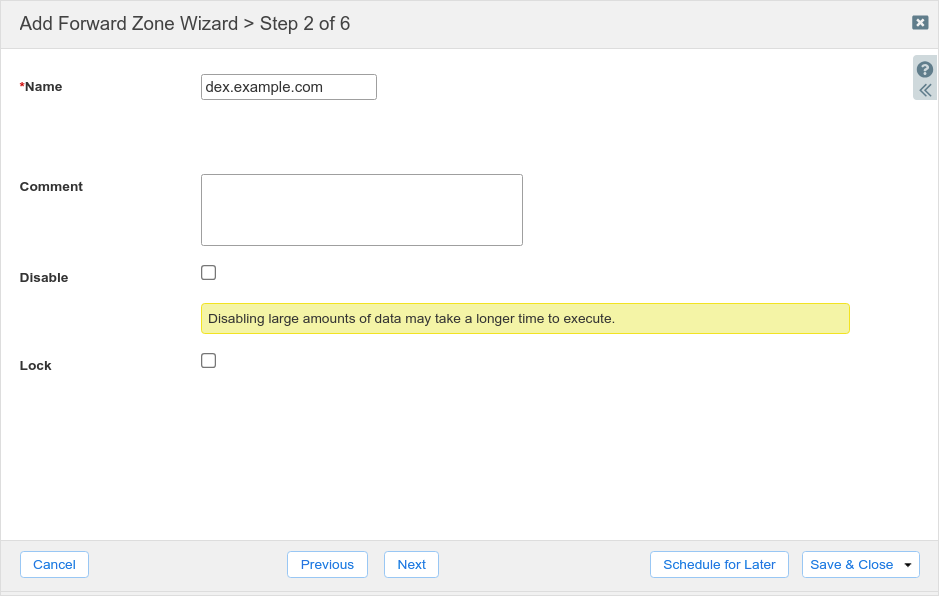Viewport: 939px width, 596px height.
Task: Click the Name field label
Action: pyautogui.click(x=43, y=87)
